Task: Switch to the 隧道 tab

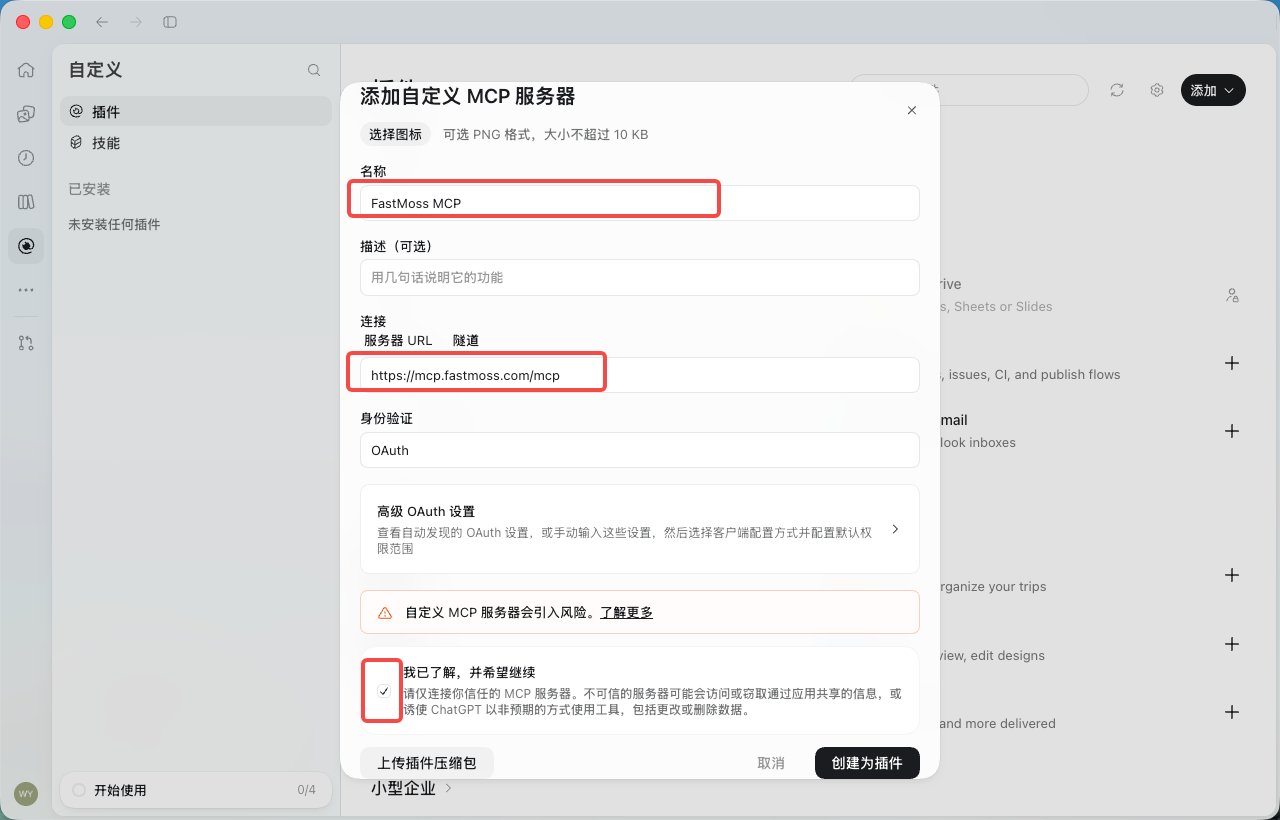Action: [466, 340]
